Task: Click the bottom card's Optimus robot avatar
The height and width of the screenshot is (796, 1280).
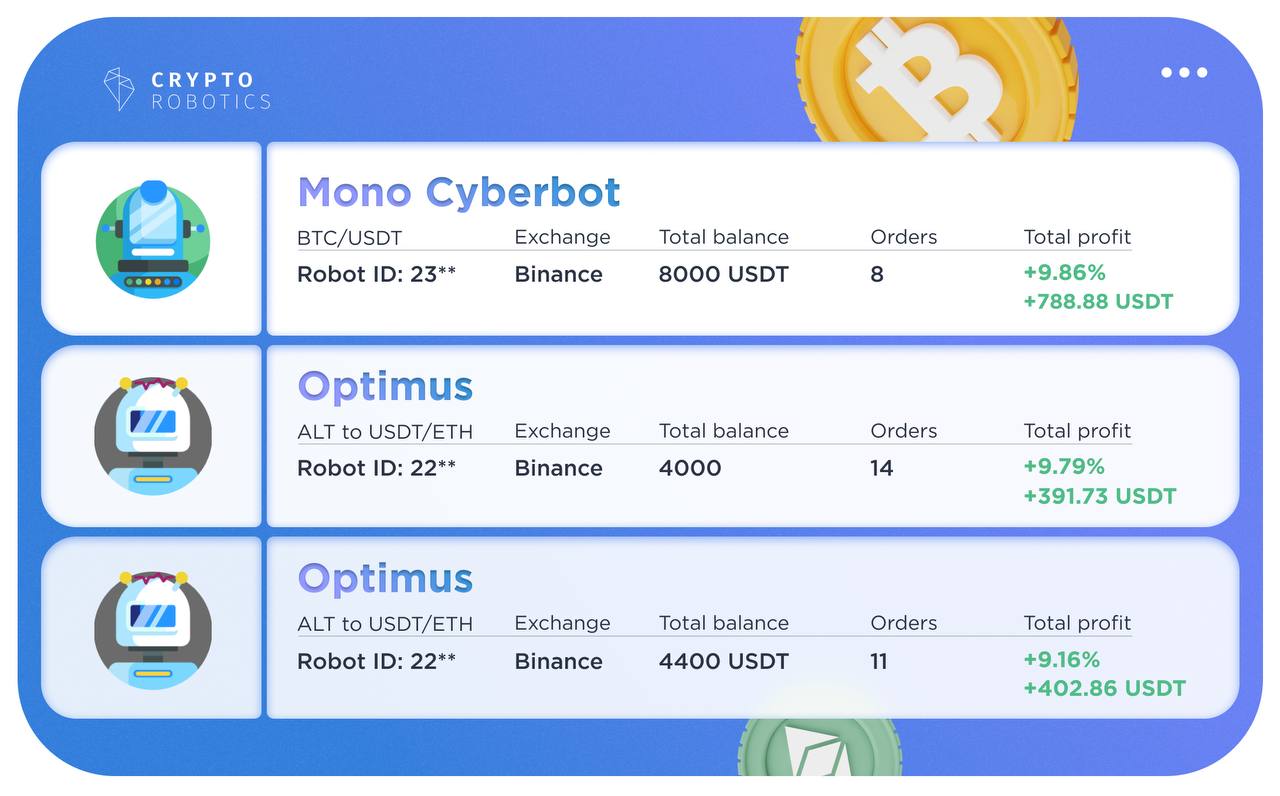Action: click(153, 629)
